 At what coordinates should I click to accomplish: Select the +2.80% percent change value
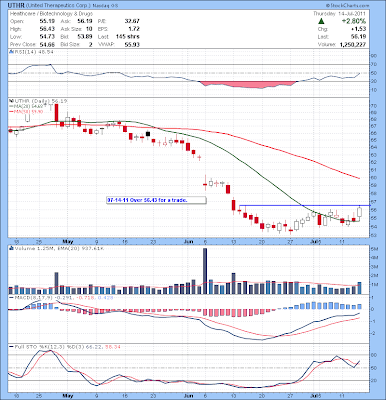click(x=354, y=21)
